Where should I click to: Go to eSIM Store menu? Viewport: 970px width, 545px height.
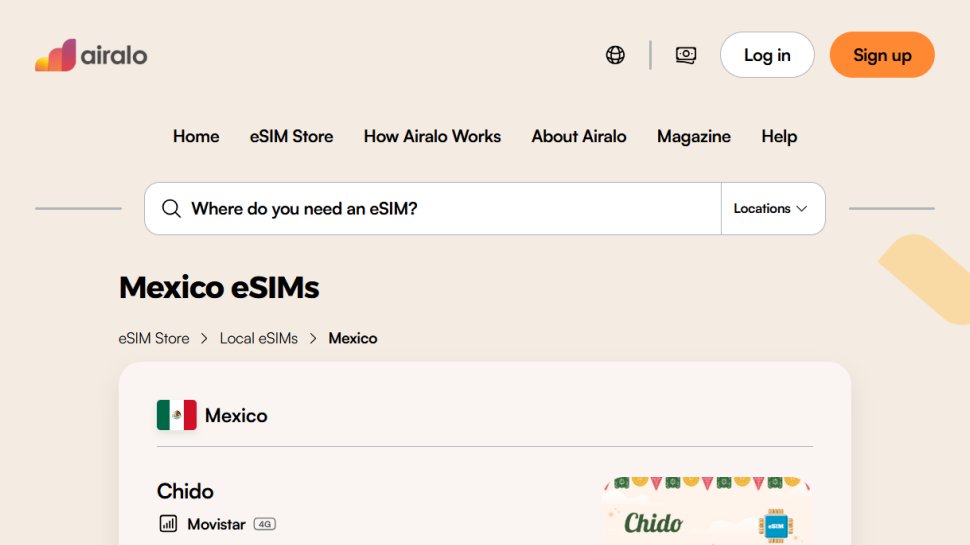click(x=291, y=136)
